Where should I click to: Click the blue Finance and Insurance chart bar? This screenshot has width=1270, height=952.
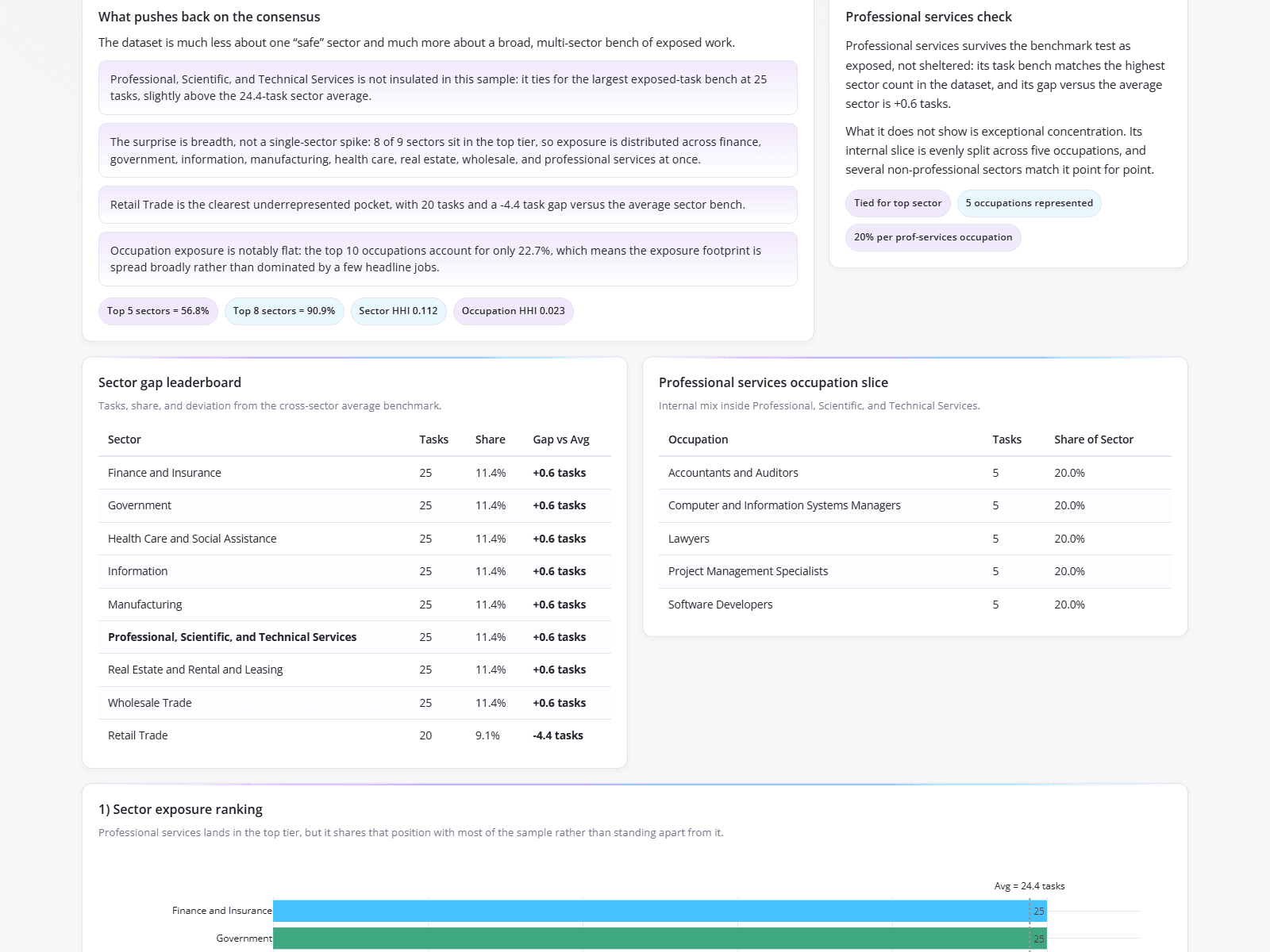pos(660,911)
